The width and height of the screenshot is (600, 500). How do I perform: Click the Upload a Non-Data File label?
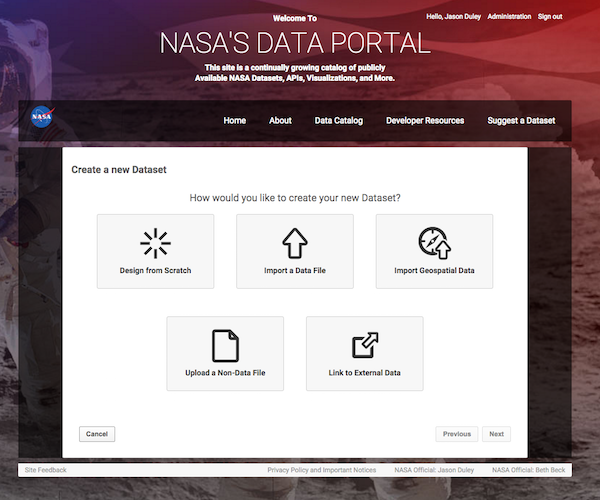tap(225, 373)
